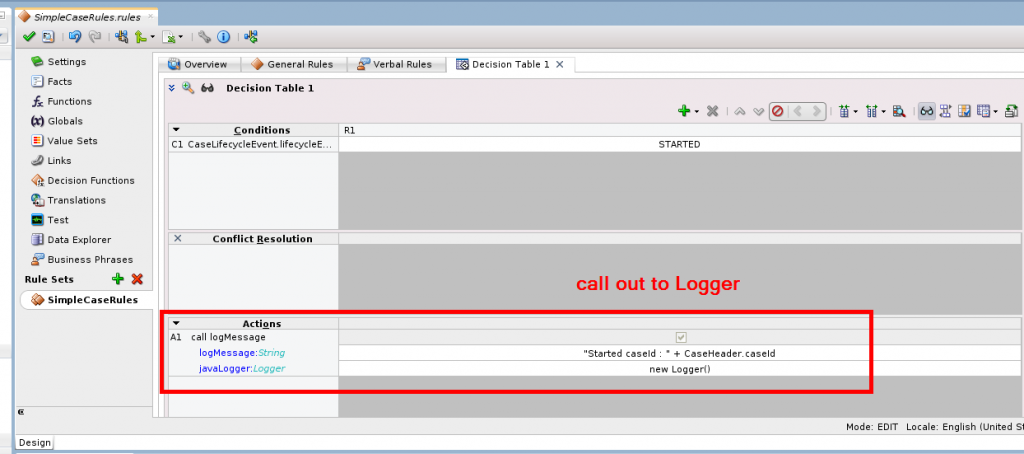
Task: Click the table rows operations icon
Action: 843,112
